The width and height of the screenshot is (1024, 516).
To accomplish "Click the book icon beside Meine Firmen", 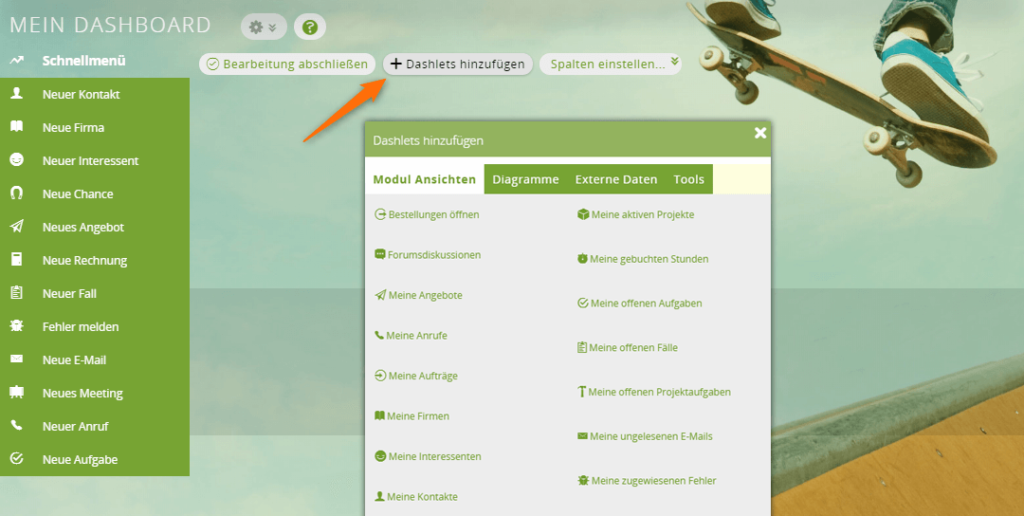I will click(x=379, y=415).
